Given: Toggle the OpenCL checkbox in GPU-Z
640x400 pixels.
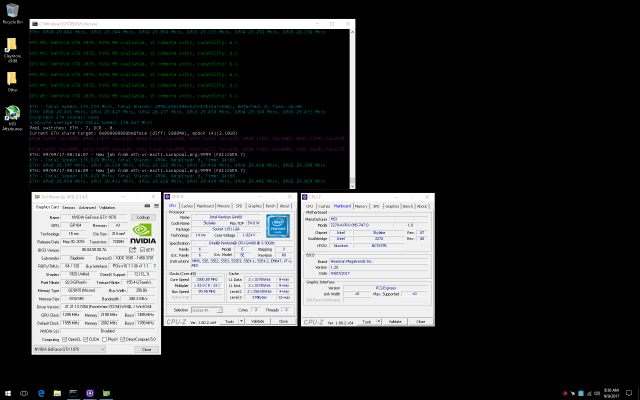Looking at the screenshot, I should click(63, 339).
